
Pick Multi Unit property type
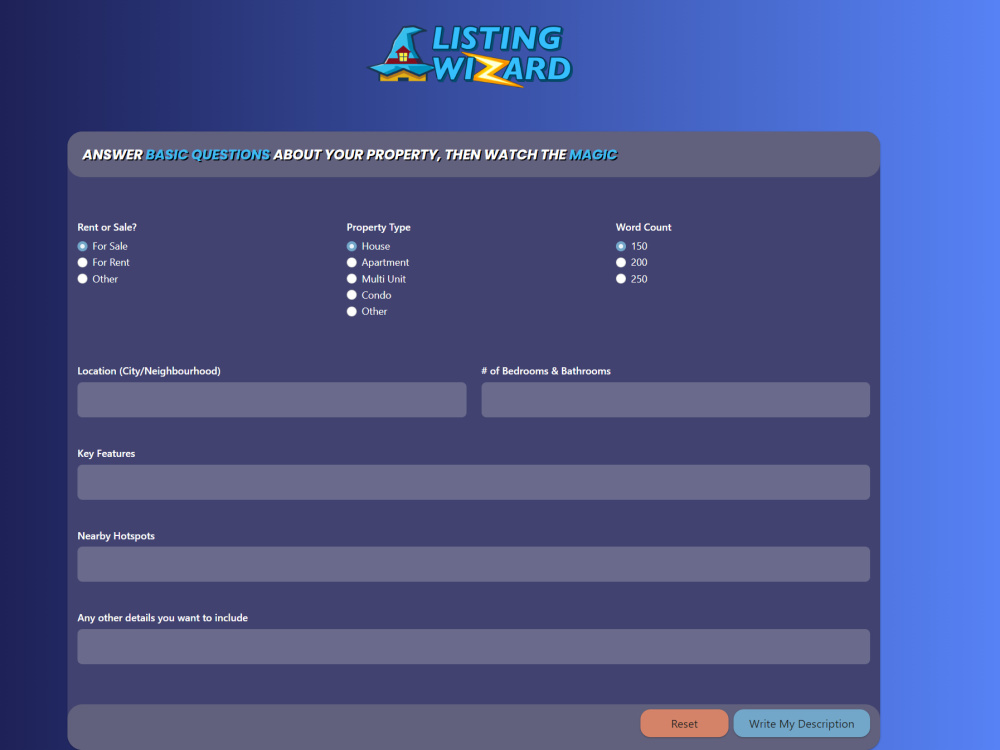[x=351, y=279]
